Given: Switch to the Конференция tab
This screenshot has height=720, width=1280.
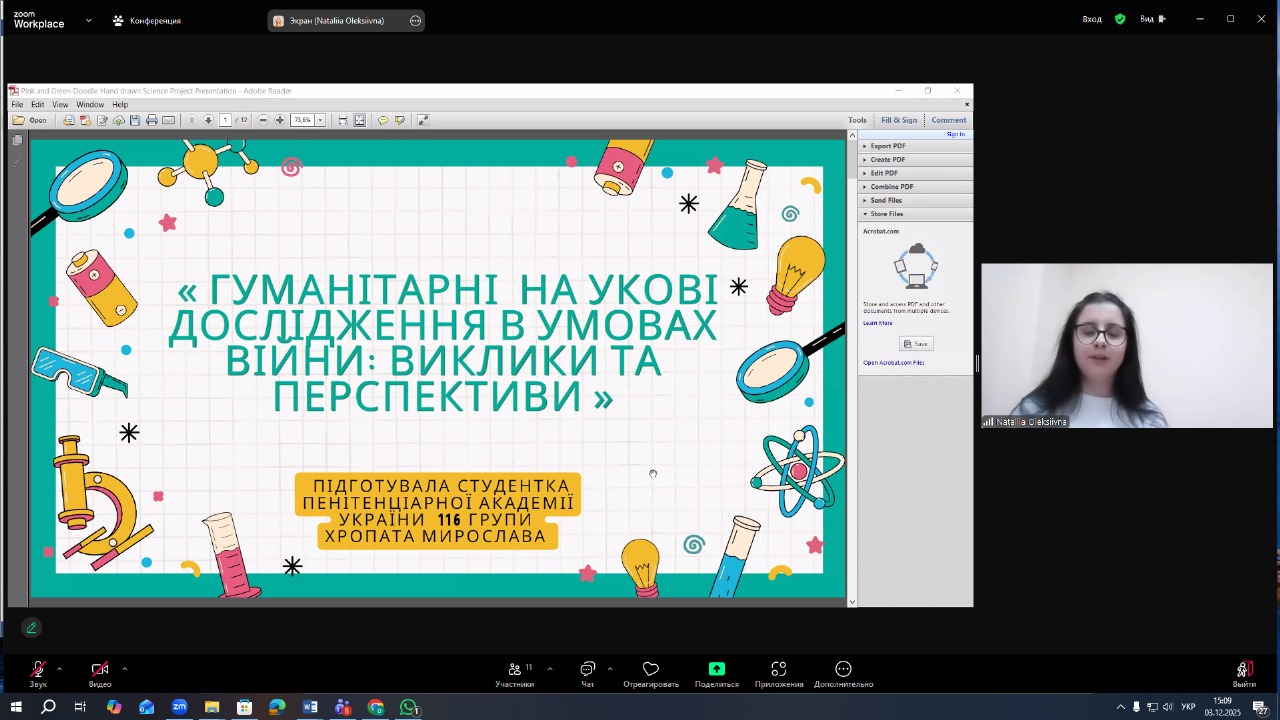Looking at the screenshot, I should click(147, 20).
